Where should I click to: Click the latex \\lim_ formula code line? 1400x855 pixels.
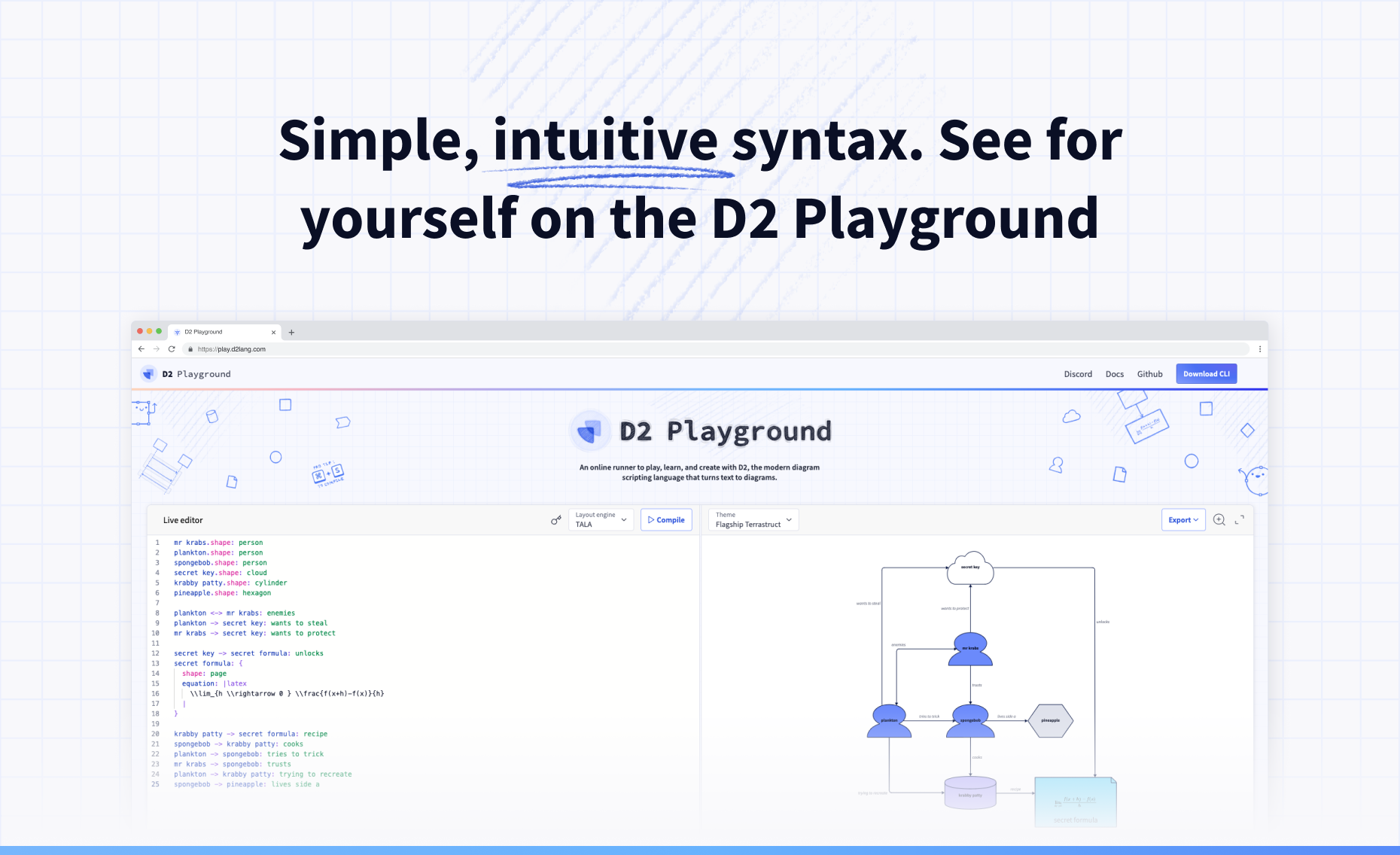click(287, 694)
